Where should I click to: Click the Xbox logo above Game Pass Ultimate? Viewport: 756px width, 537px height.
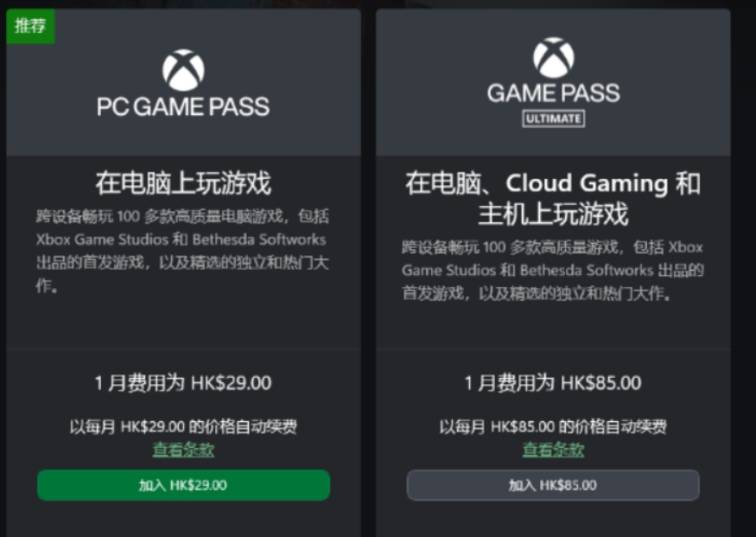point(553,58)
